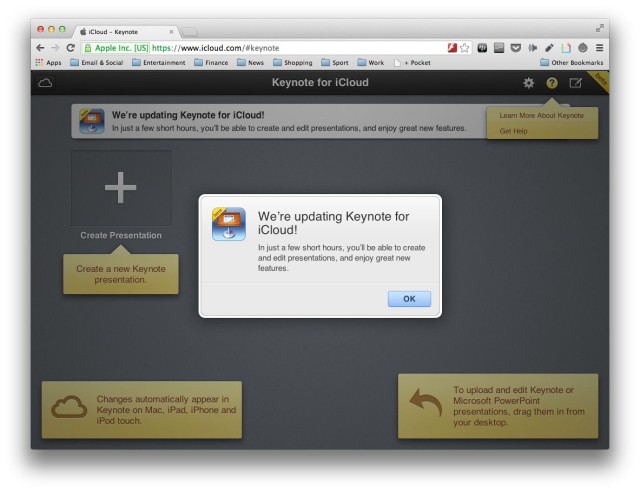The width and height of the screenshot is (640, 492).
Task: Click the Create Presentation label
Action: [x=121, y=235]
